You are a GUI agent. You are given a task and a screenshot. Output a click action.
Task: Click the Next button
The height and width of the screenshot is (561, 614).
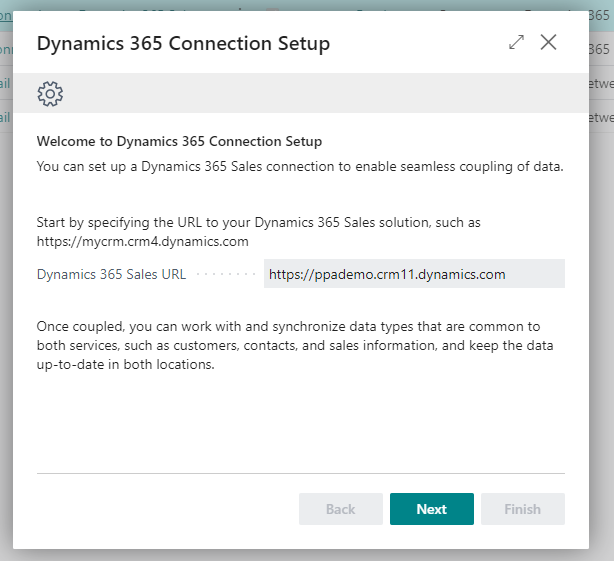[x=432, y=509]
